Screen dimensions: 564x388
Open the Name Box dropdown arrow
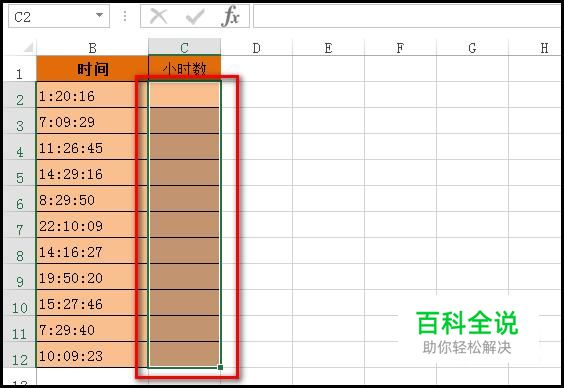[99, 15]
